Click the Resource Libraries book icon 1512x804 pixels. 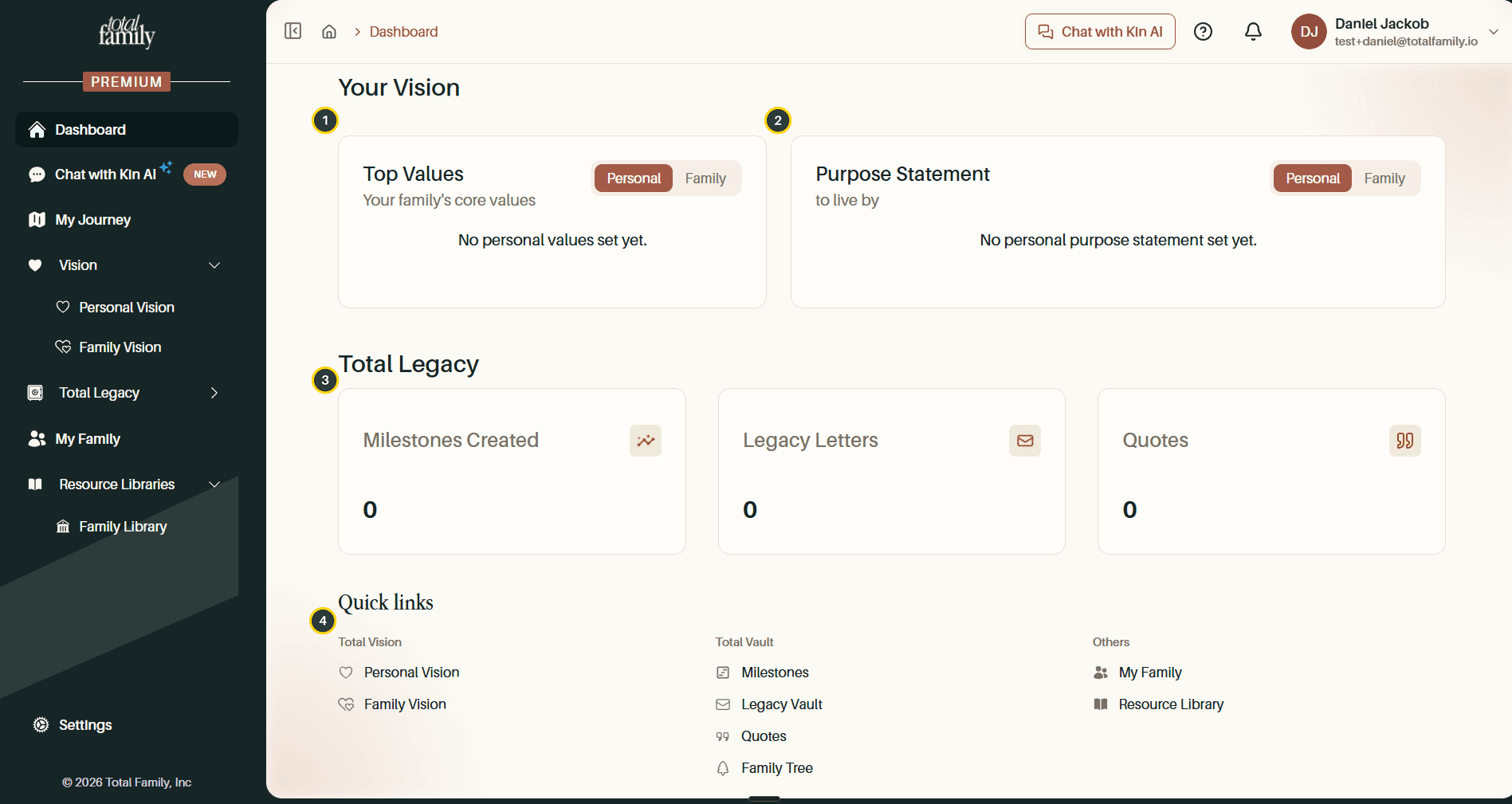tap(35, 484)
